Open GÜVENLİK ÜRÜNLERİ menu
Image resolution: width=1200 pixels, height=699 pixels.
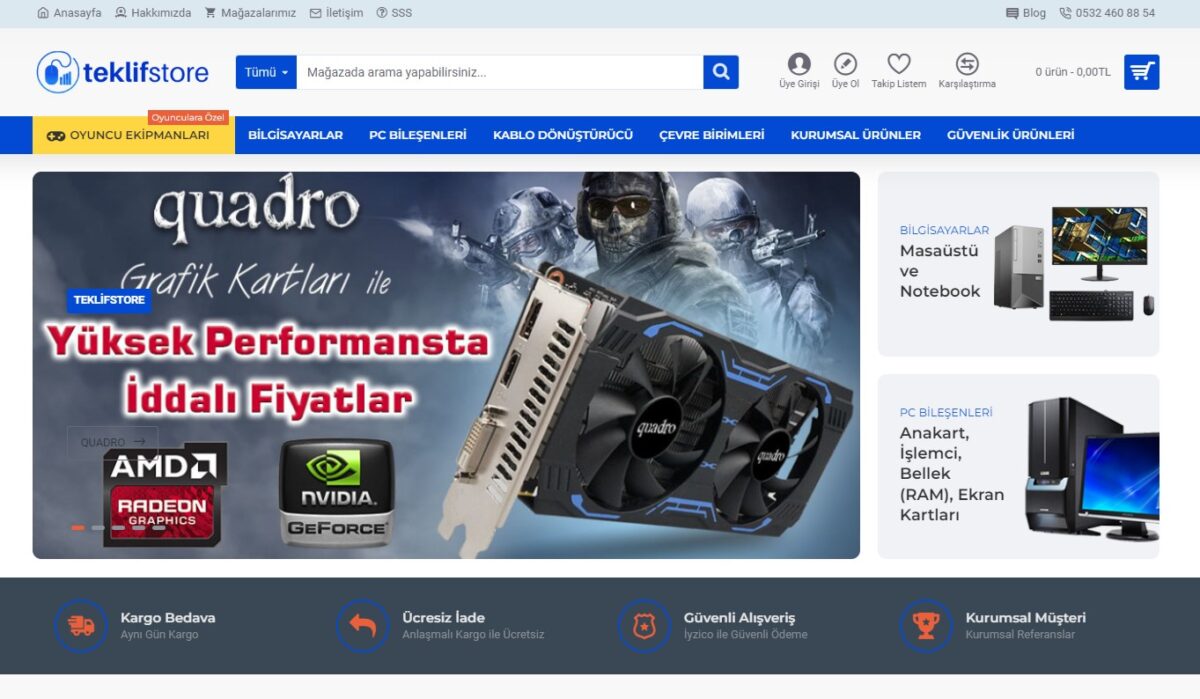pyautogui.click(x=1010, y=135)
